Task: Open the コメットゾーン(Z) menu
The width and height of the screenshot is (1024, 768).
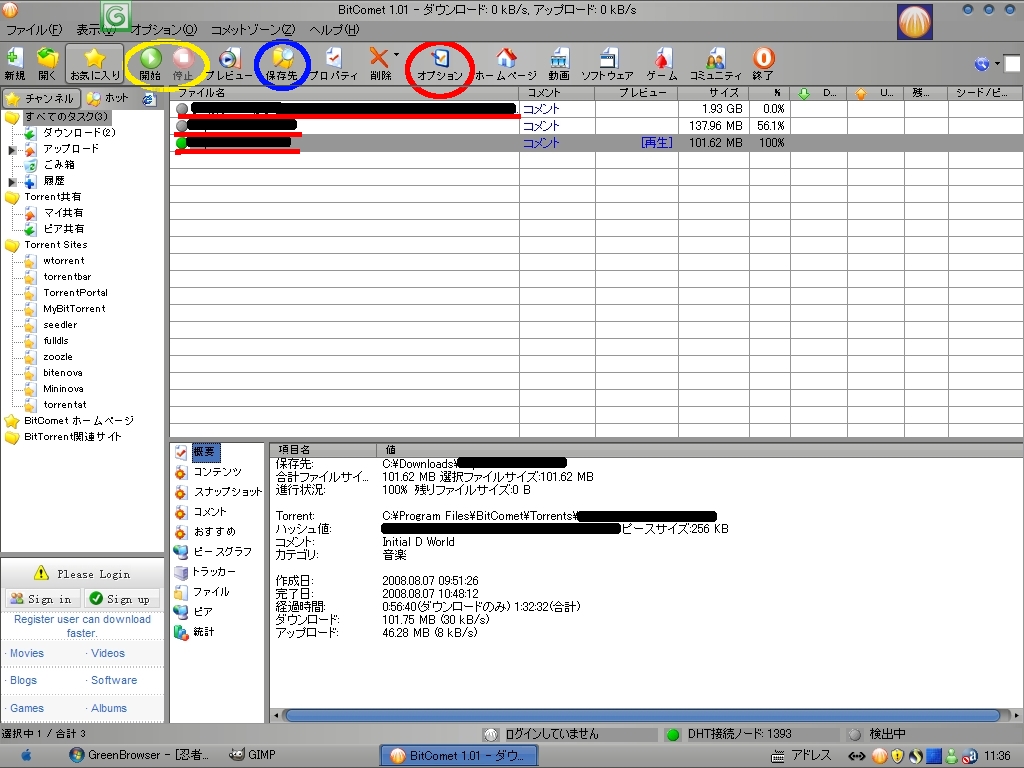Action: coord(253,30)
